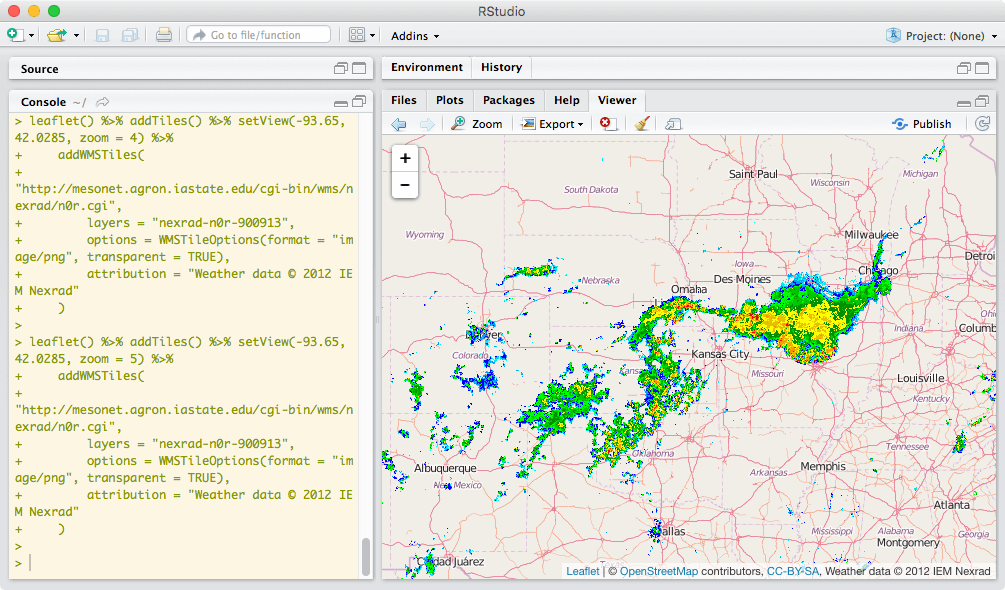Click the Viewer Zoom button
The image size is (1005, 590).
[476, 124]
